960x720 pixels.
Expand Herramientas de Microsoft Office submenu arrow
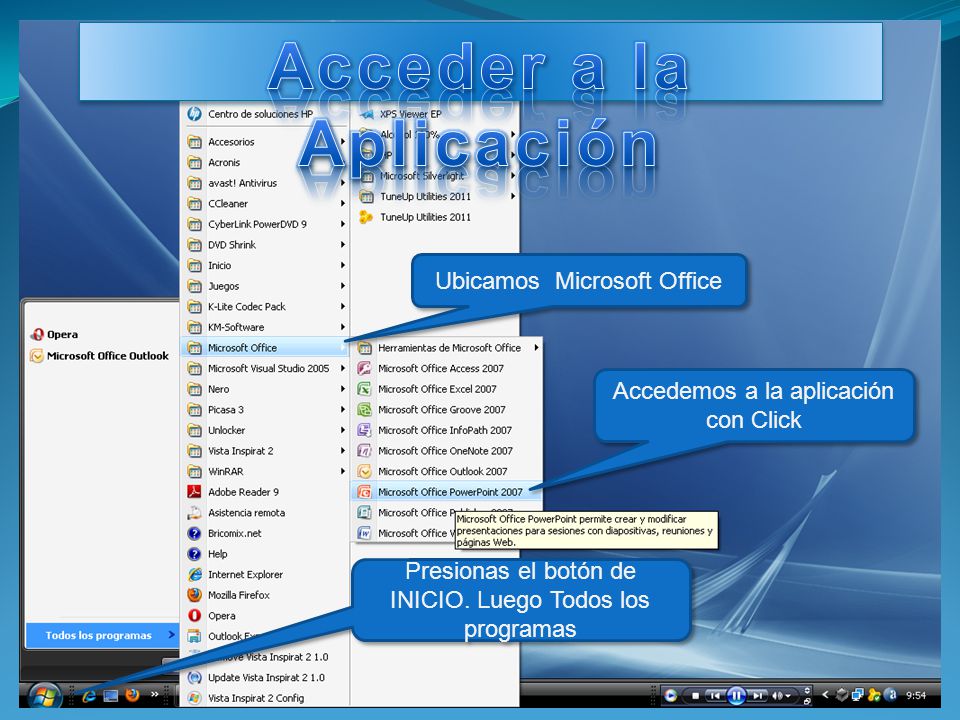(536, 348)
